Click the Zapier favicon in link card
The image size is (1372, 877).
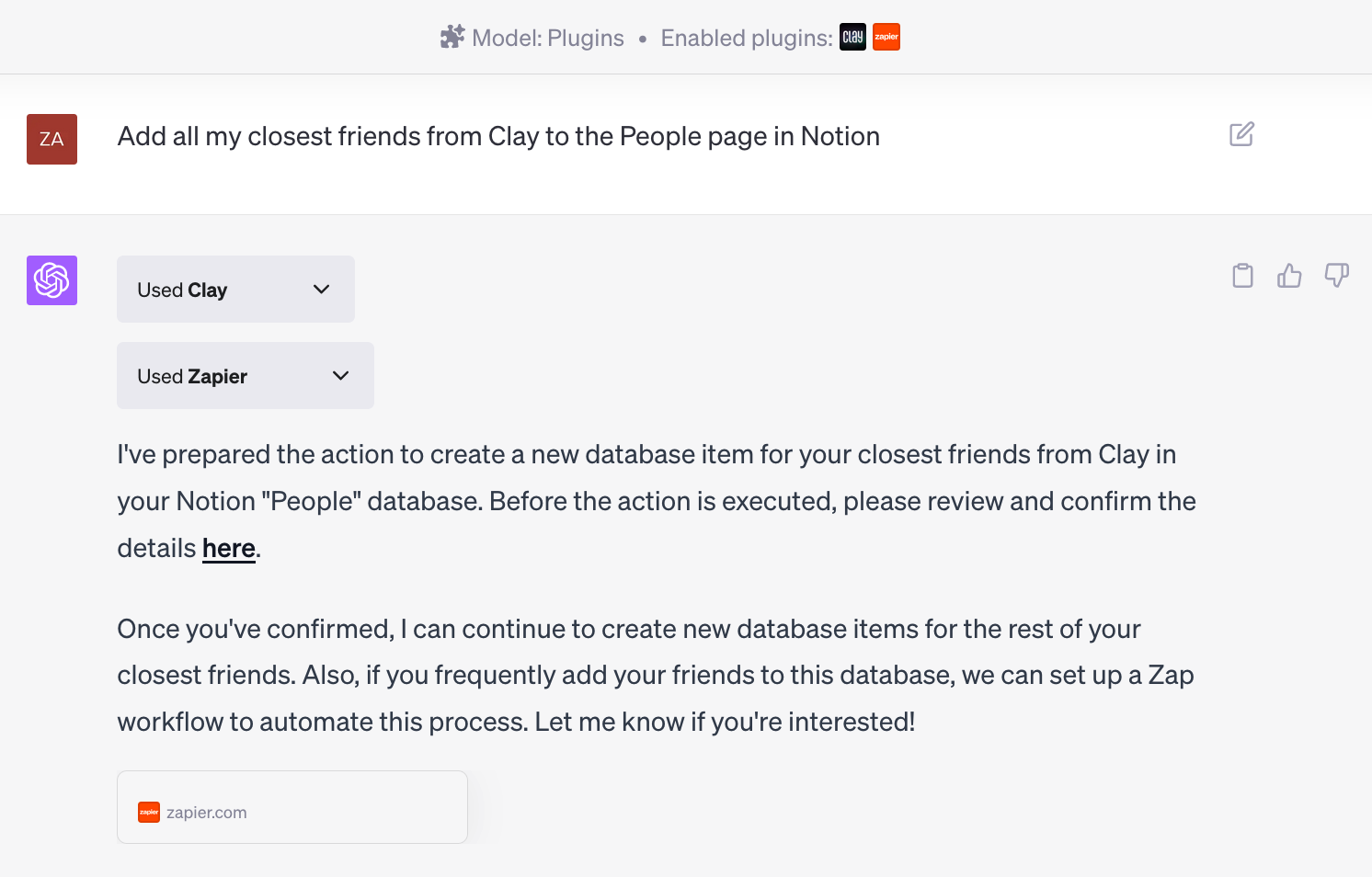point(149,812)
